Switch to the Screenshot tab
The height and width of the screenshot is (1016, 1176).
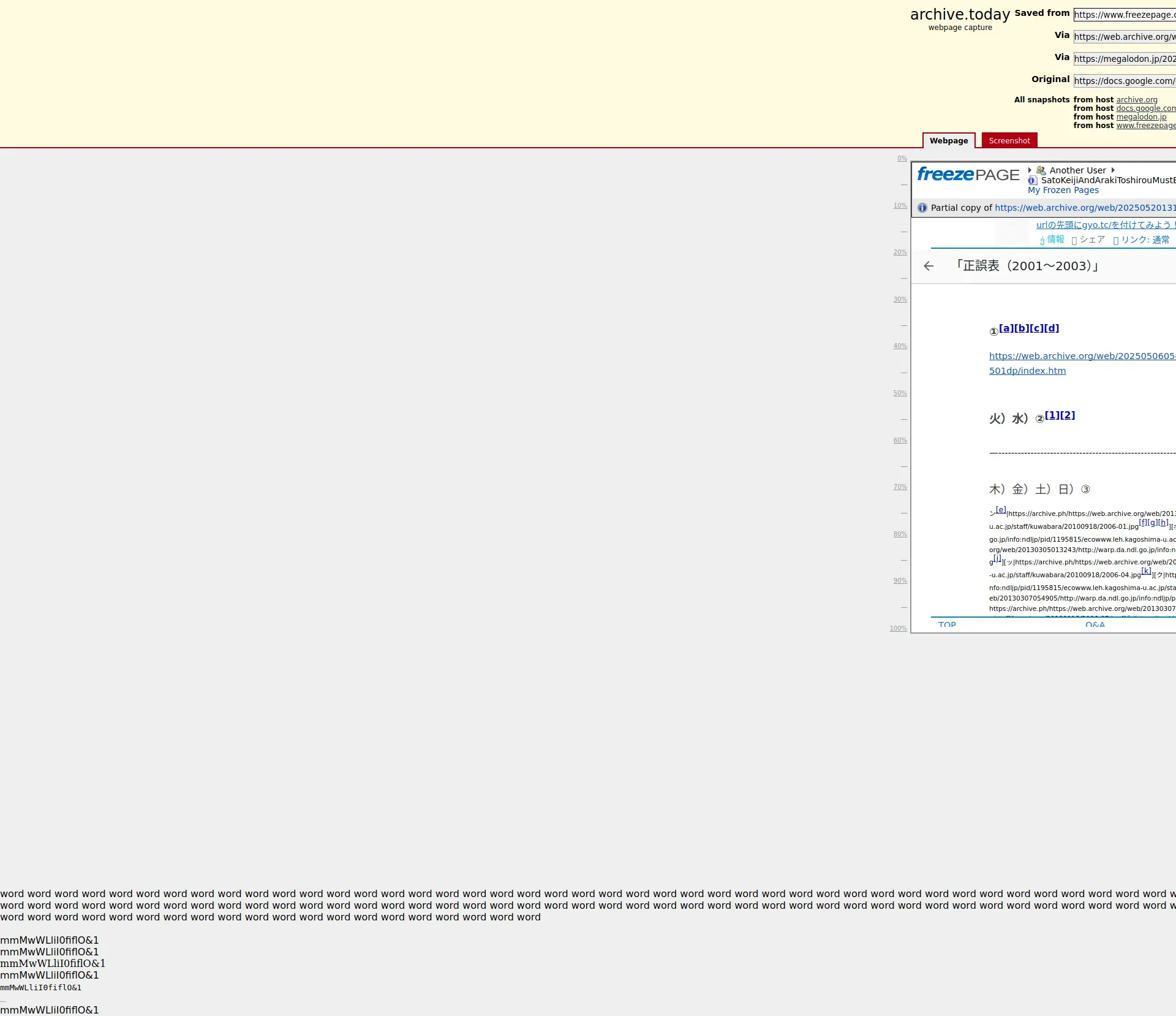(x=1009, y=141)
